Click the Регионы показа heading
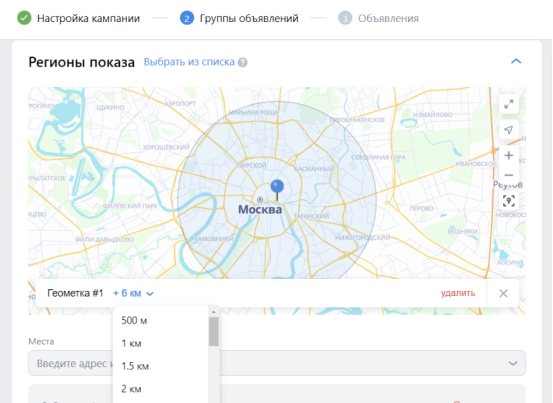This screenshot has height=403, width=553. pyautogui.click(x=81, y=62)
